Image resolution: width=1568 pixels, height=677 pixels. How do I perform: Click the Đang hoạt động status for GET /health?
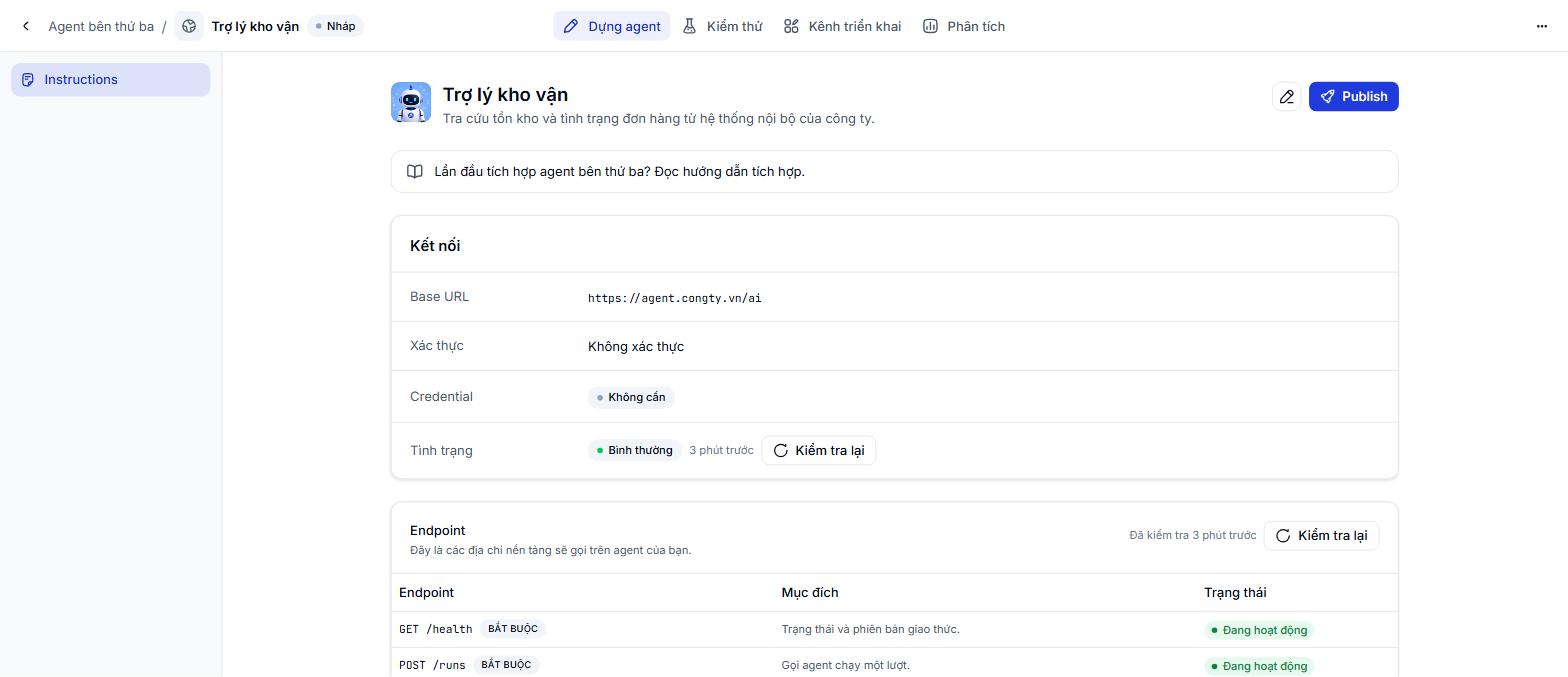(1259, 630)
